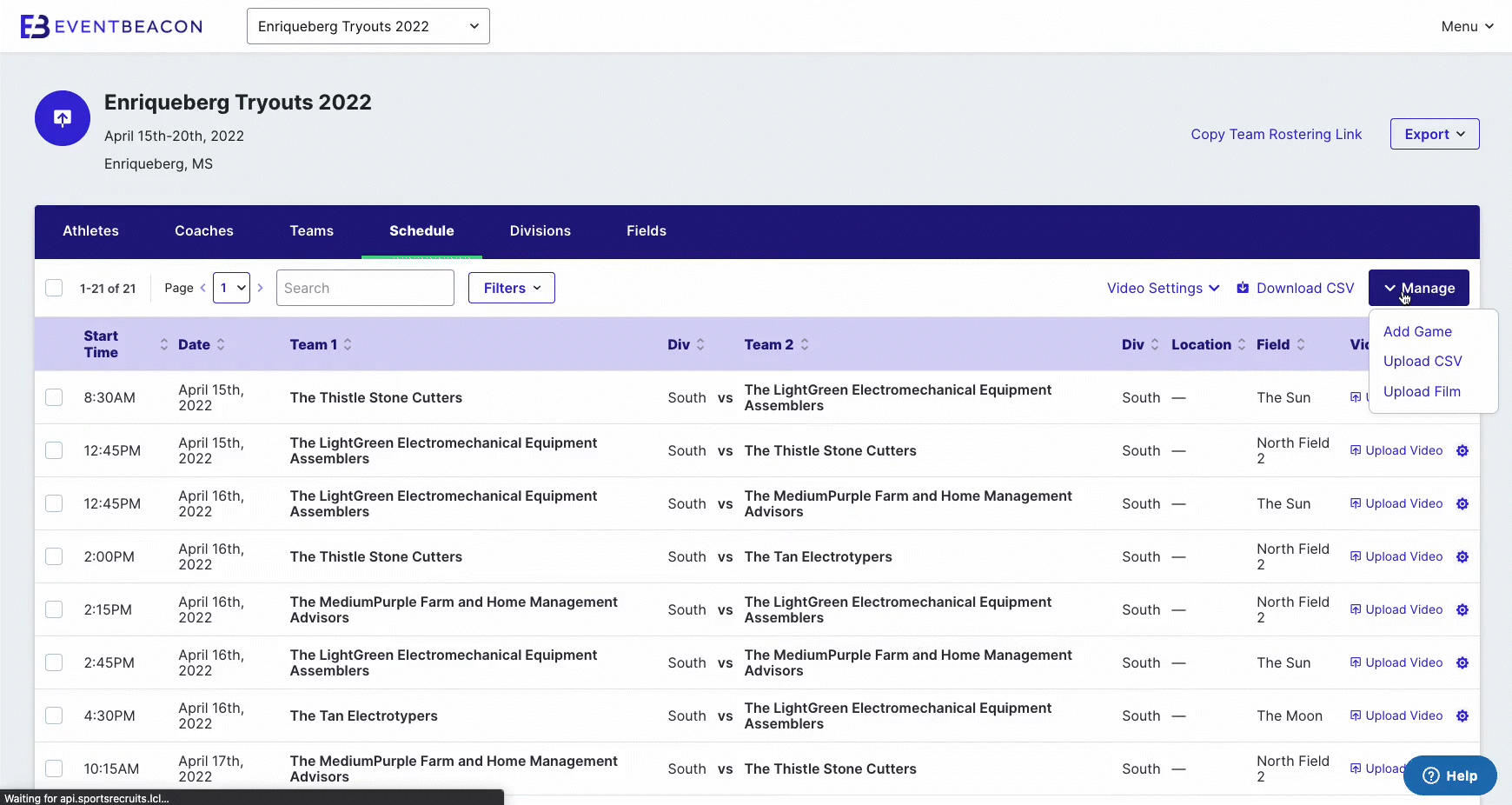
Task: Sort by Team 1 column arrows
Action: click(x=348, y=344)
